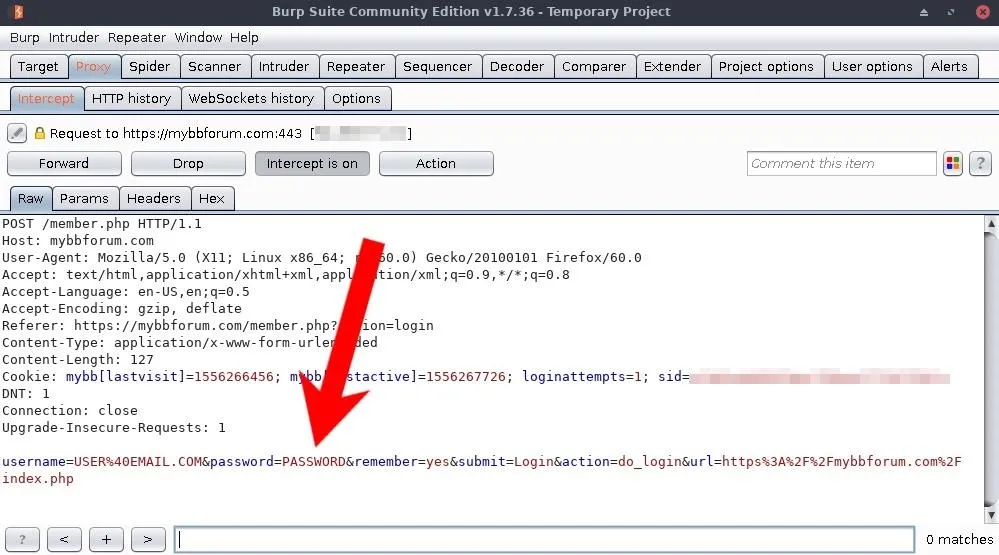Click the Upgrade-Insecure-Requests: 1 line
This screenshot has width=999, height=555.
tap(113, 428)
